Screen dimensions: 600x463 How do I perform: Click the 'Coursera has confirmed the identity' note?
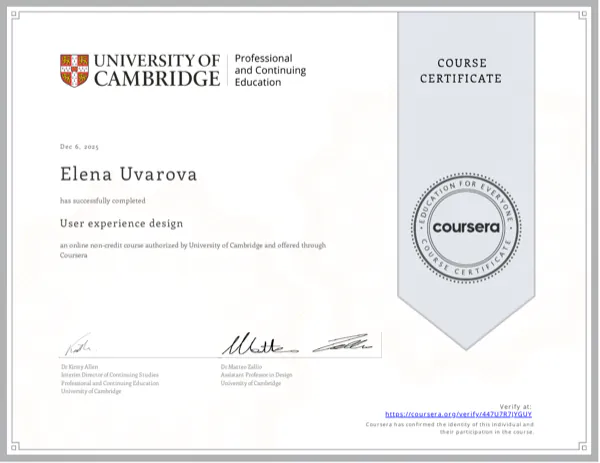[450, 428]
